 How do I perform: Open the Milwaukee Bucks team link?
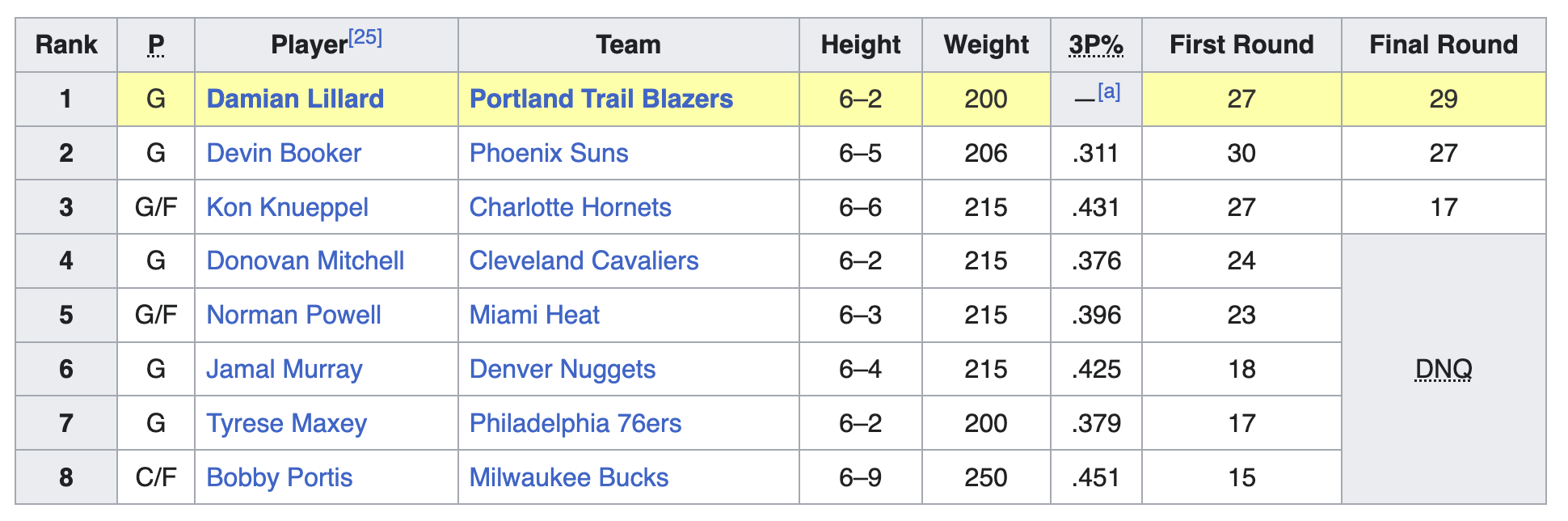coord(568,477)
